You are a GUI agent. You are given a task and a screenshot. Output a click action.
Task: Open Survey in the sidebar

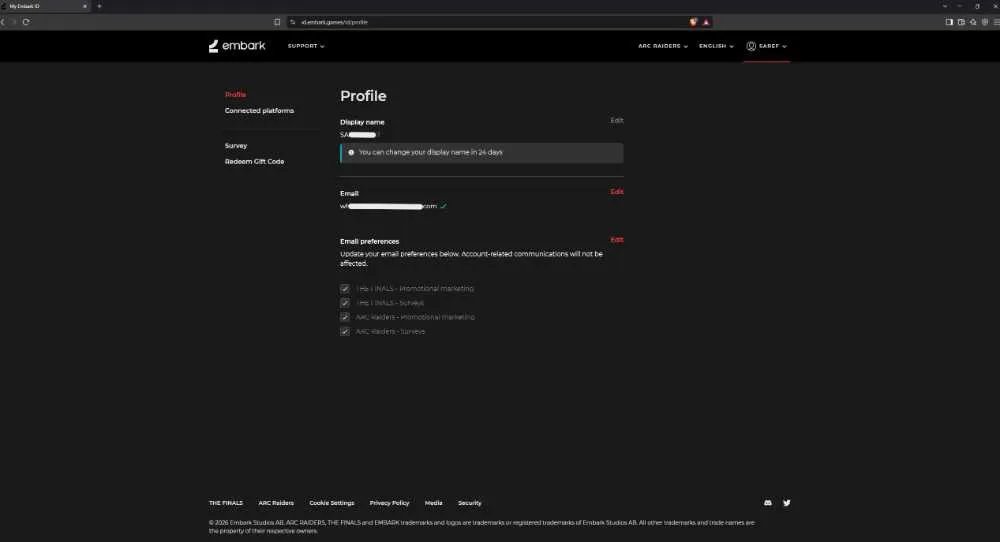(235, 145)
